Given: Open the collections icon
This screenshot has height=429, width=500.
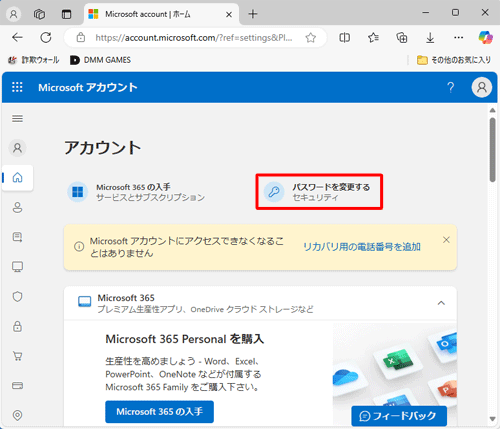Looking at the screenshot, I should click(x=402, y=38).
